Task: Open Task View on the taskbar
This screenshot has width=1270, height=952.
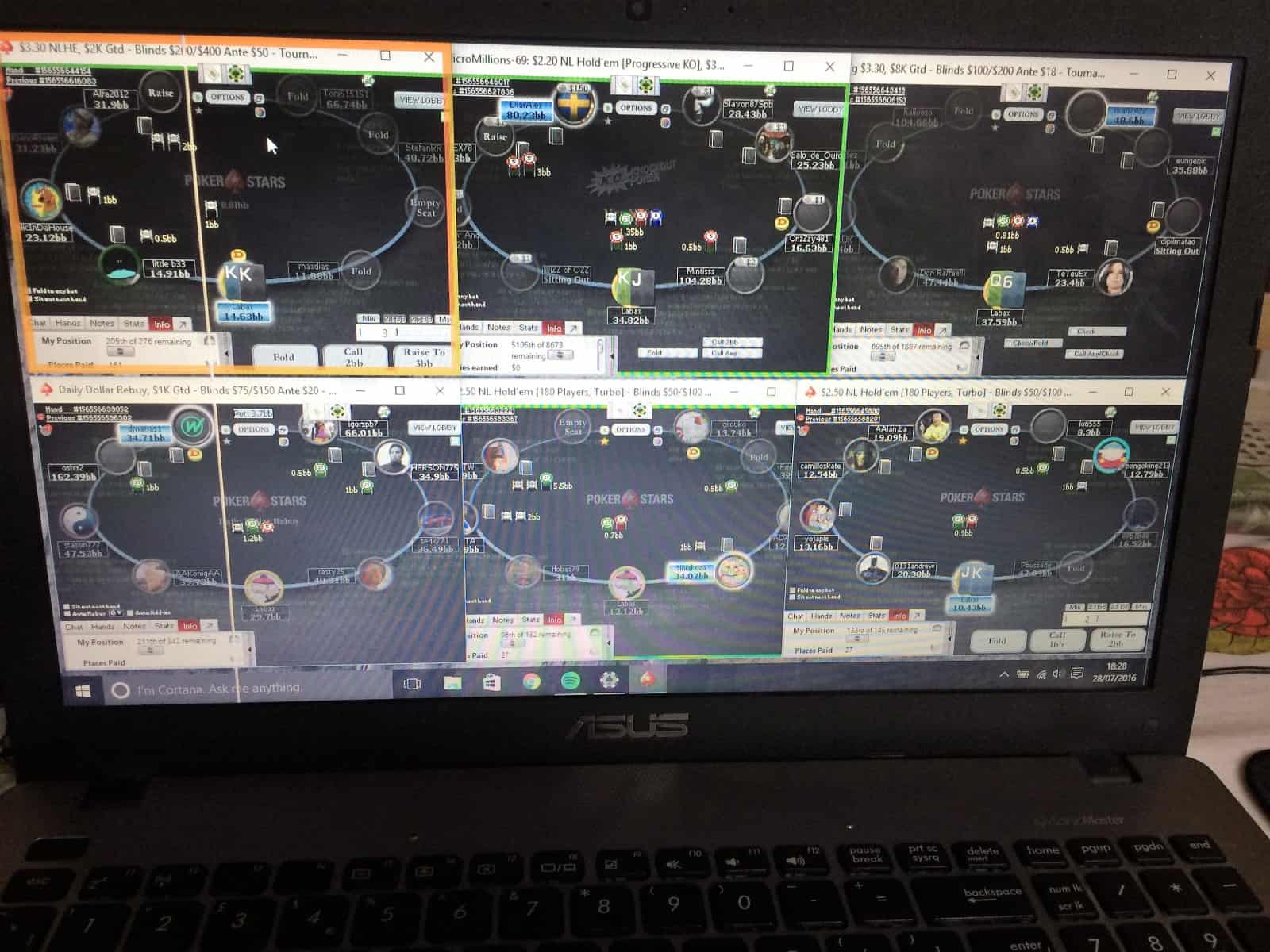Action: click(413, 684)
